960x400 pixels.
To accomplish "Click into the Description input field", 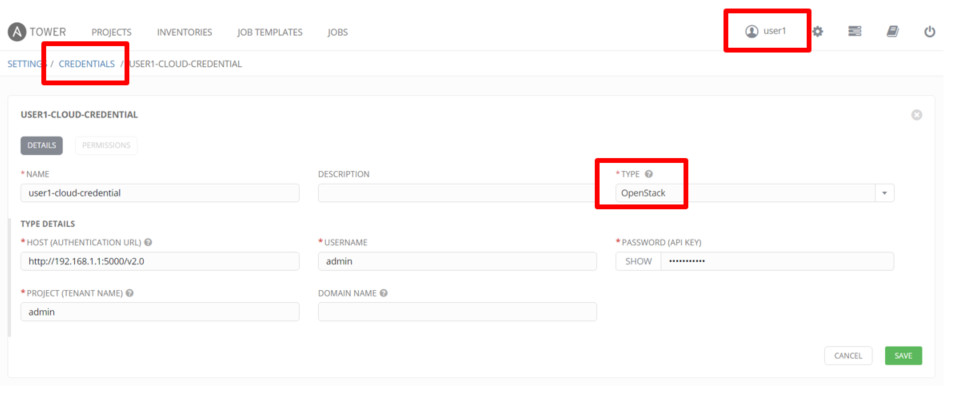I will [457, 193].
